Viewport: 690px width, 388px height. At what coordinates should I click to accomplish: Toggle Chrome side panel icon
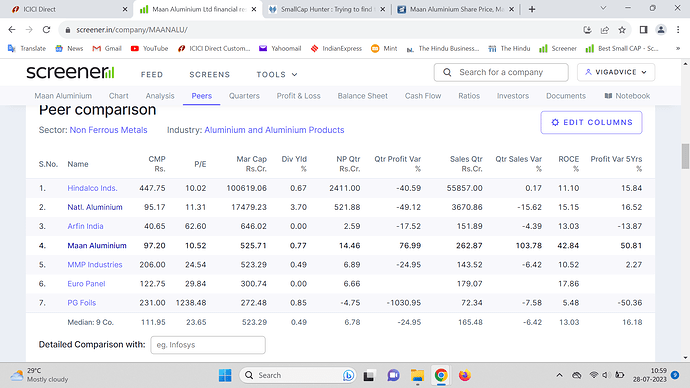[x=643, y=29]
